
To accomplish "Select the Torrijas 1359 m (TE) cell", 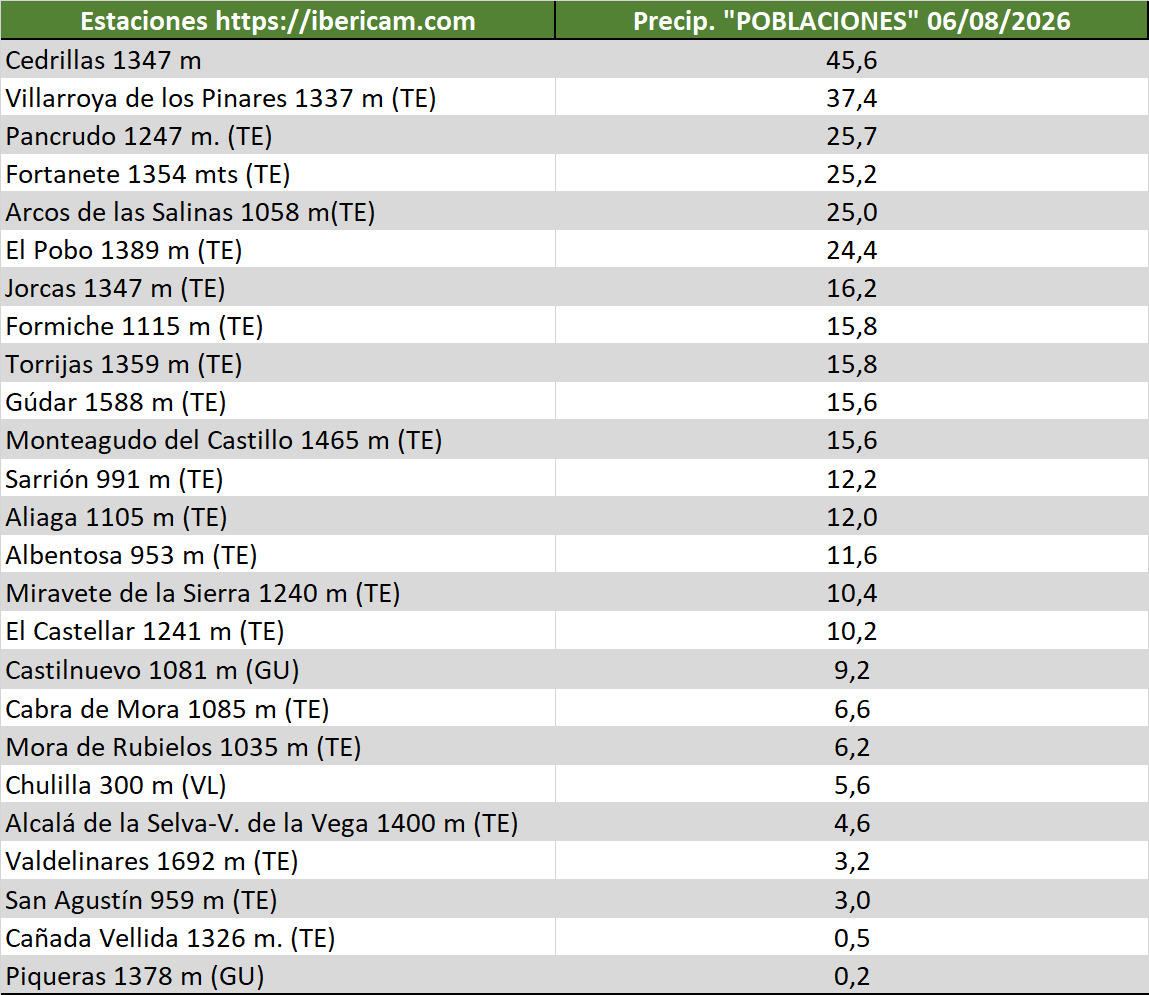I will point(278,364).
